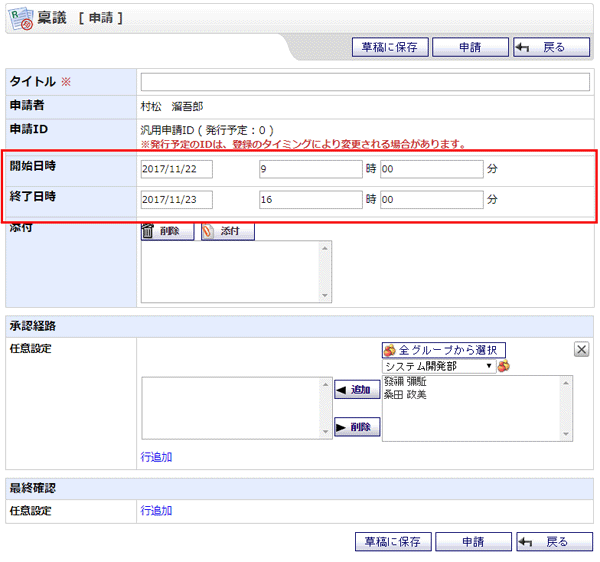Click the top 戻る button
The height and width of the screenshot is (562, 600).
click(x=551, y=47)
